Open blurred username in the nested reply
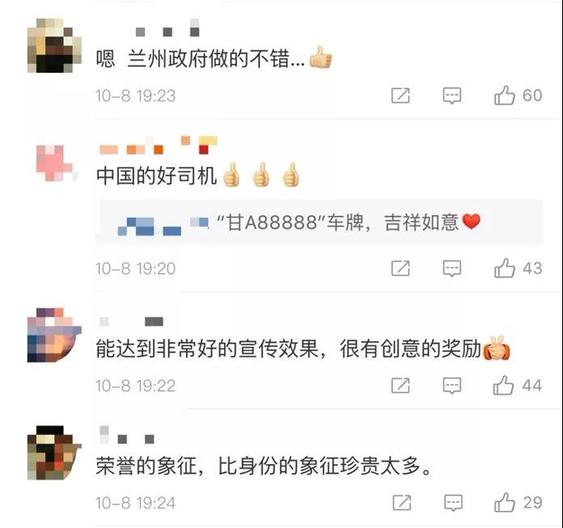 (x=163, y=226)
